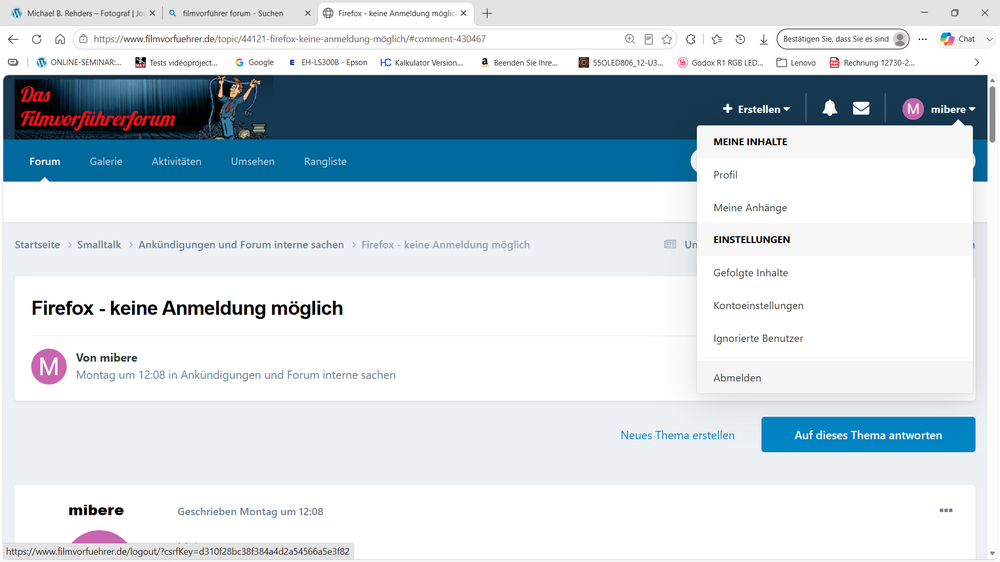Click the zoom magnifier in address bar
Screen dimensions: 1000x562
(629, 39)
